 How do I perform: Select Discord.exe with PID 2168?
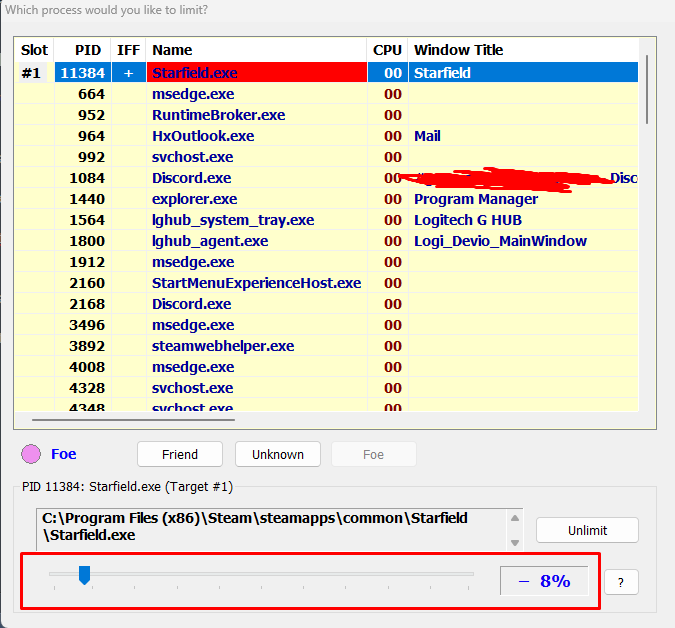click(326, 304)
